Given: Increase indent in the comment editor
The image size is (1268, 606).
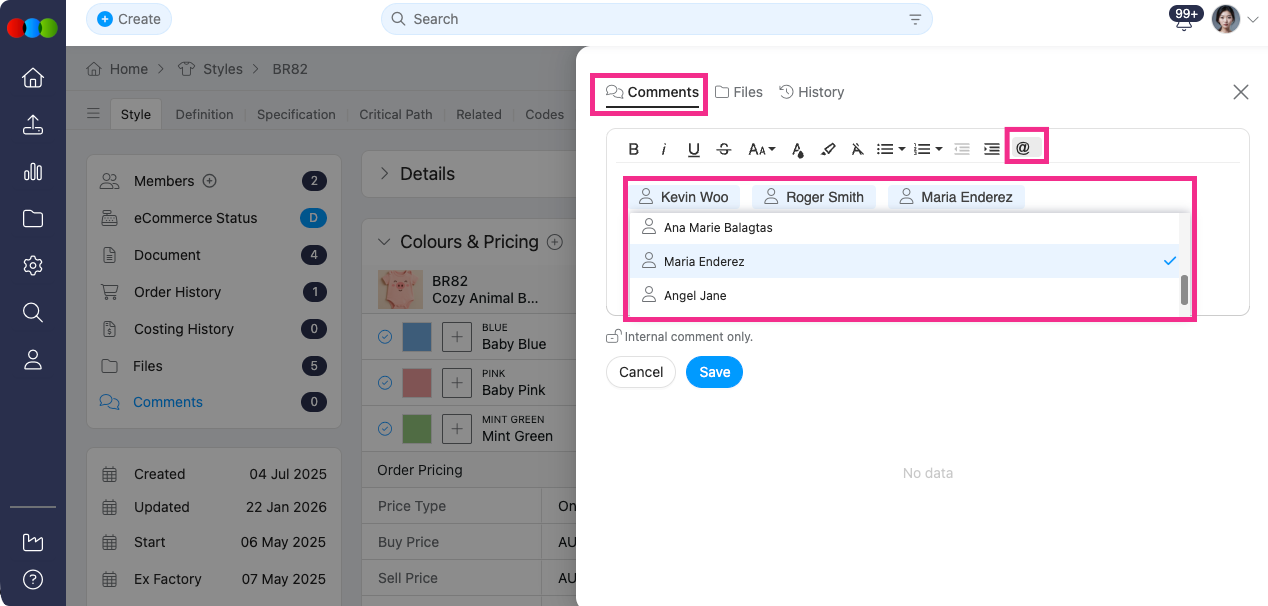Looking at the screenshot, I should [x=991, y=149].
